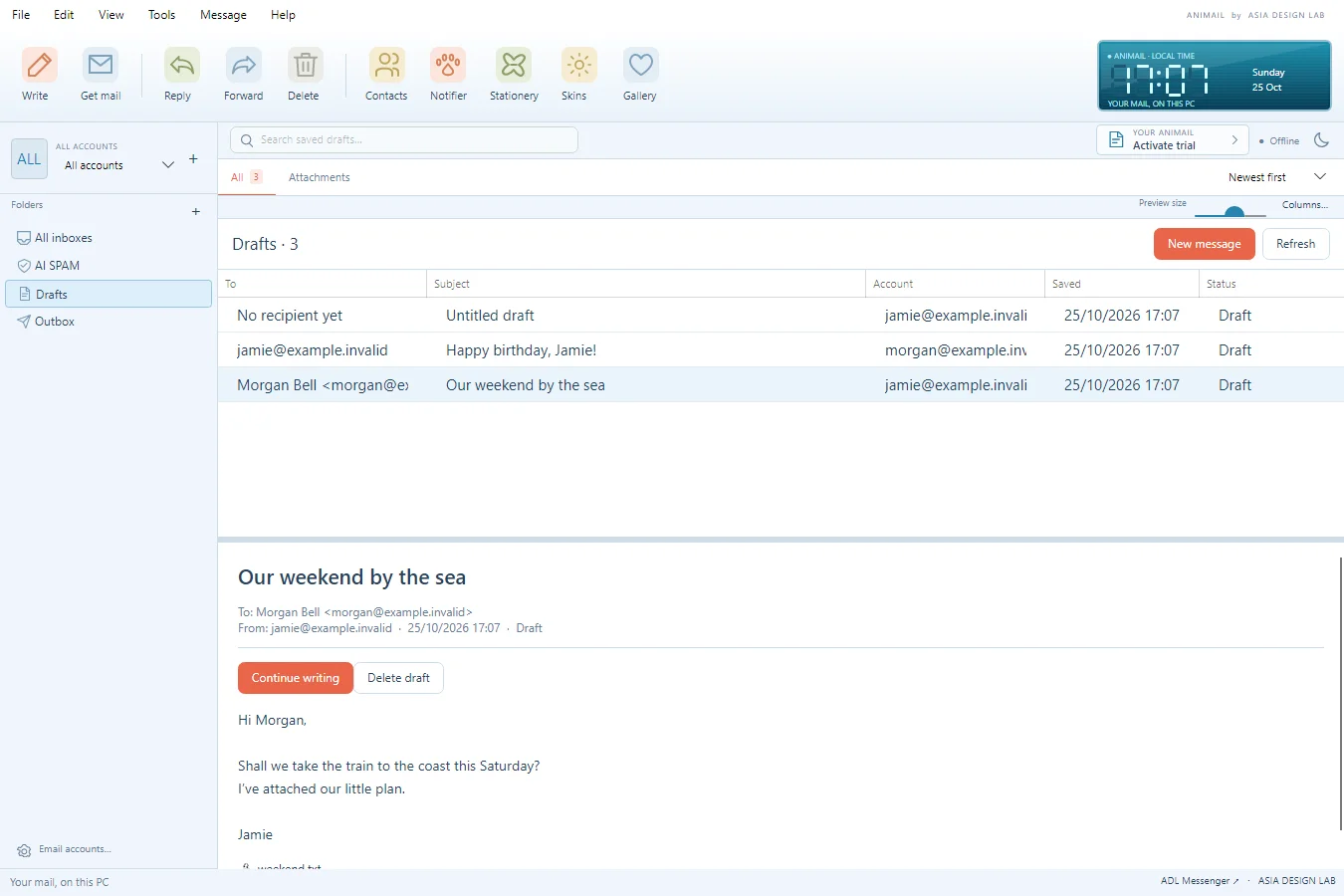Click the Search saved drafts field
The width and height of the screenshot is (1344, 896).
coord(404,140)
